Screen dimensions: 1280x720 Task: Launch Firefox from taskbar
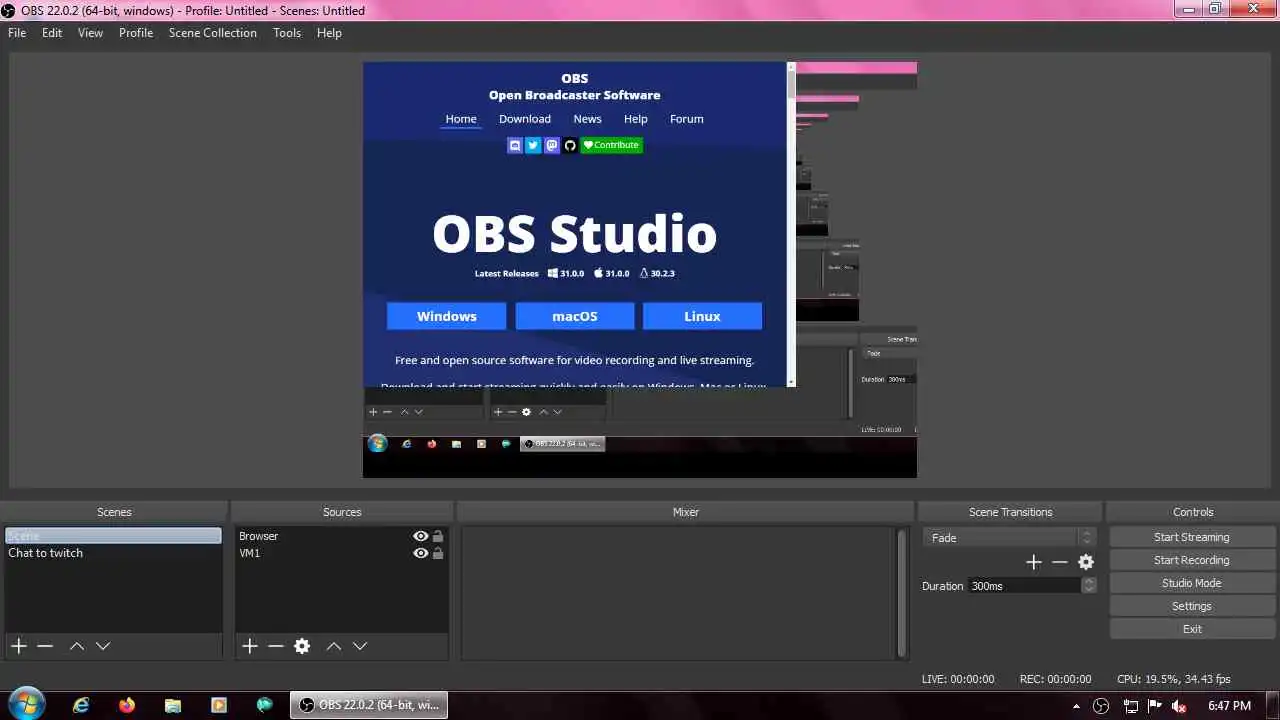[127, 705]
